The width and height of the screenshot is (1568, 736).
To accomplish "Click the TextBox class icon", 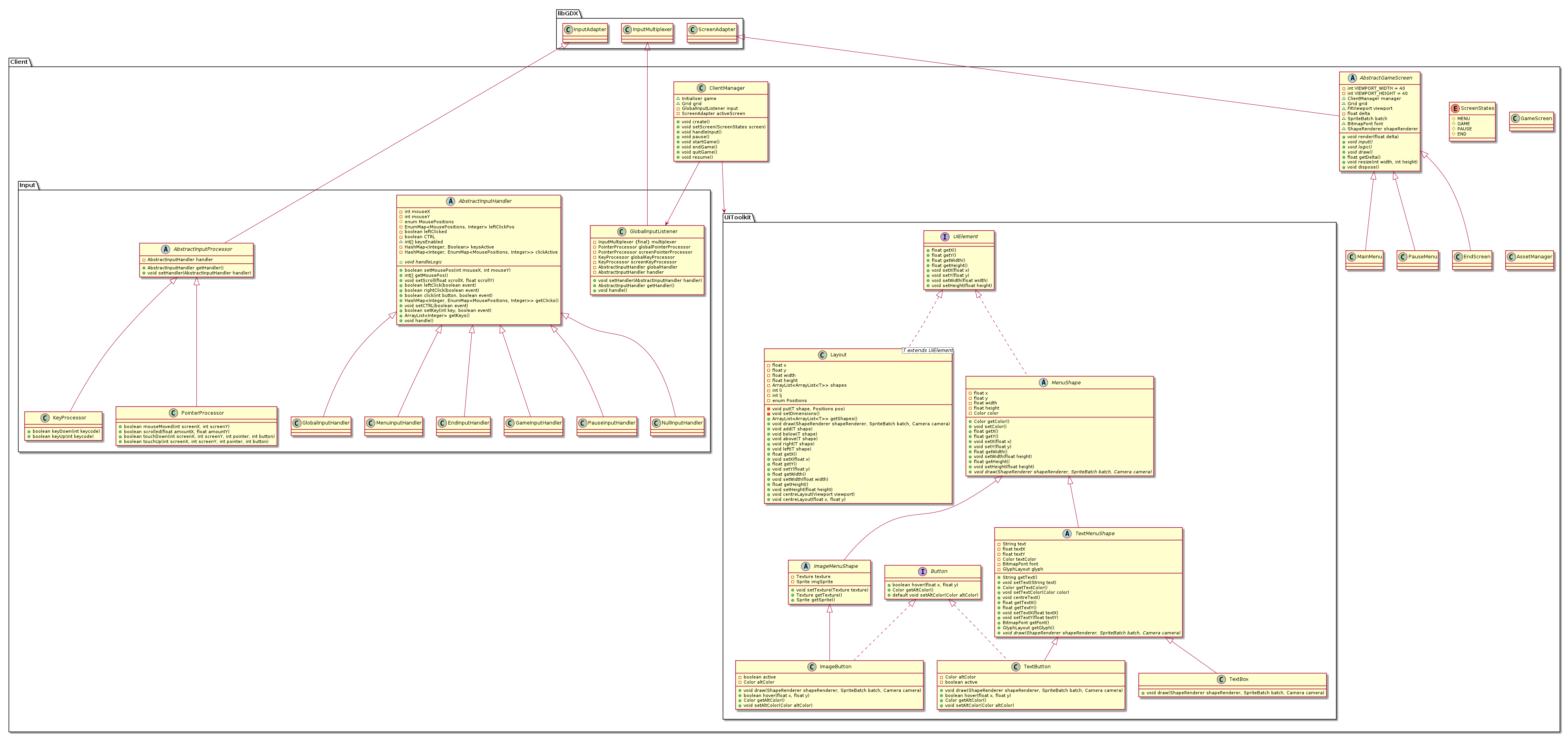I will tap(1221, 679).
